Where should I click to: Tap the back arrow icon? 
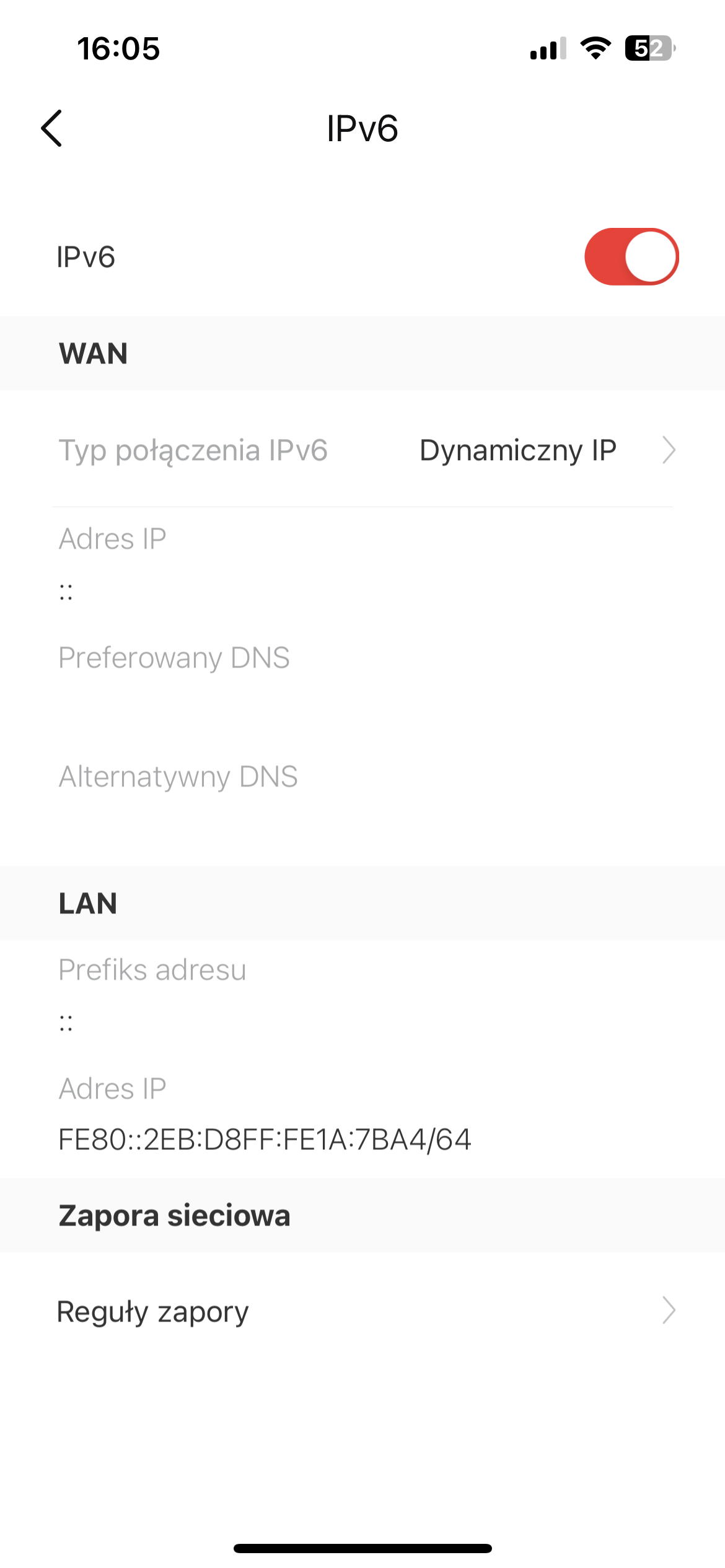point(52,129)
